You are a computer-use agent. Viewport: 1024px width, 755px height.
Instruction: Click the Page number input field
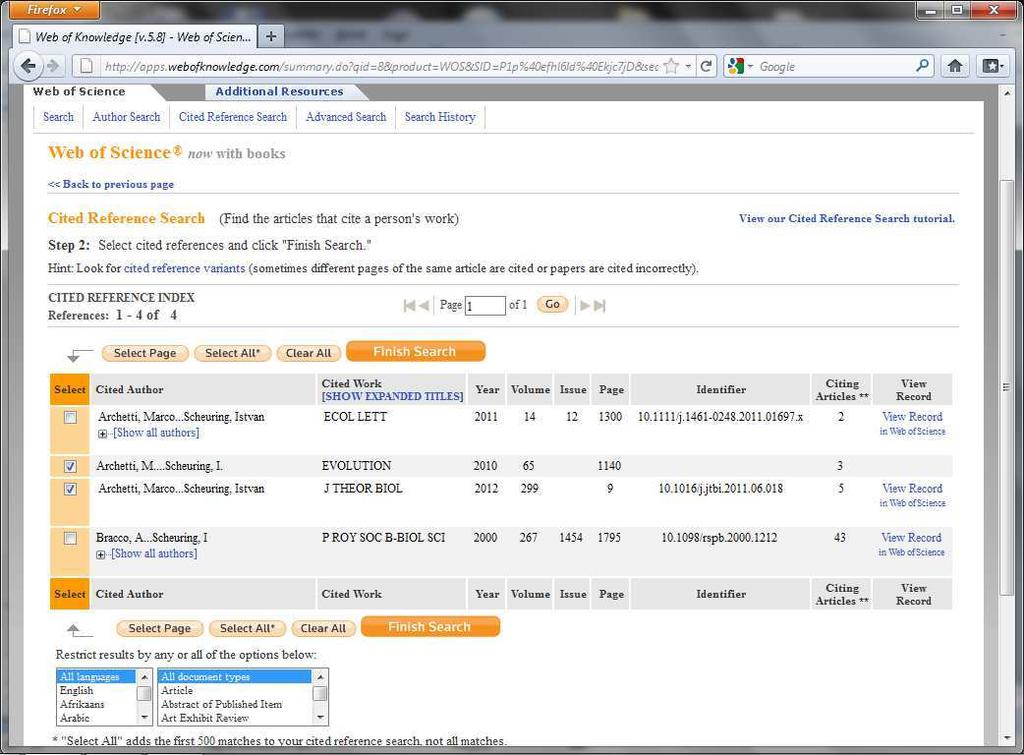[x=485, y=306]
